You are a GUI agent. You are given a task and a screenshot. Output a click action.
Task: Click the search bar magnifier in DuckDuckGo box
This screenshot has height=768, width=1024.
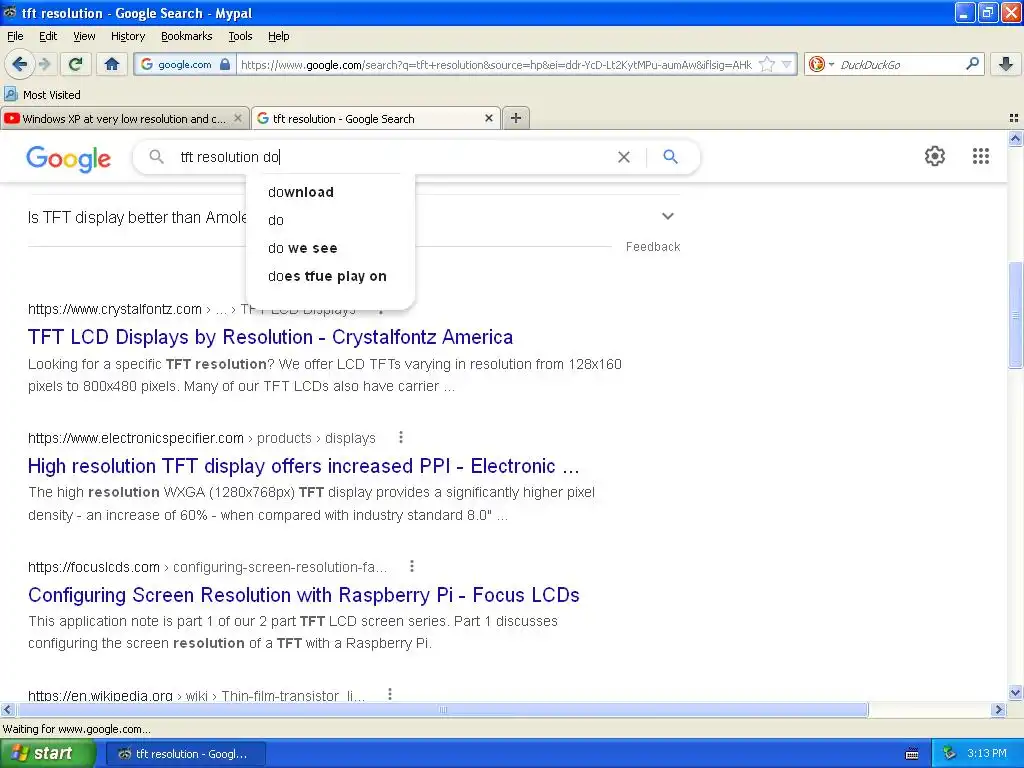972,64
